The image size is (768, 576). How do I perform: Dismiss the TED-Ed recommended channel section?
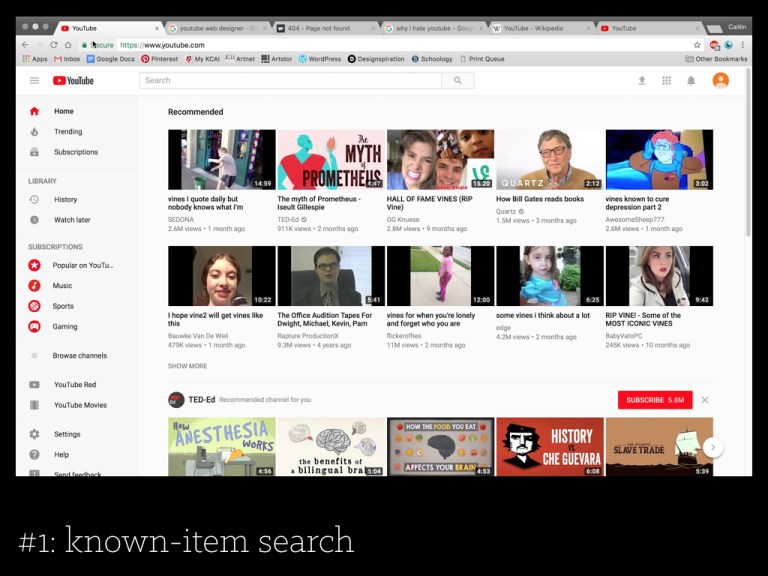(x=705, y=400)
